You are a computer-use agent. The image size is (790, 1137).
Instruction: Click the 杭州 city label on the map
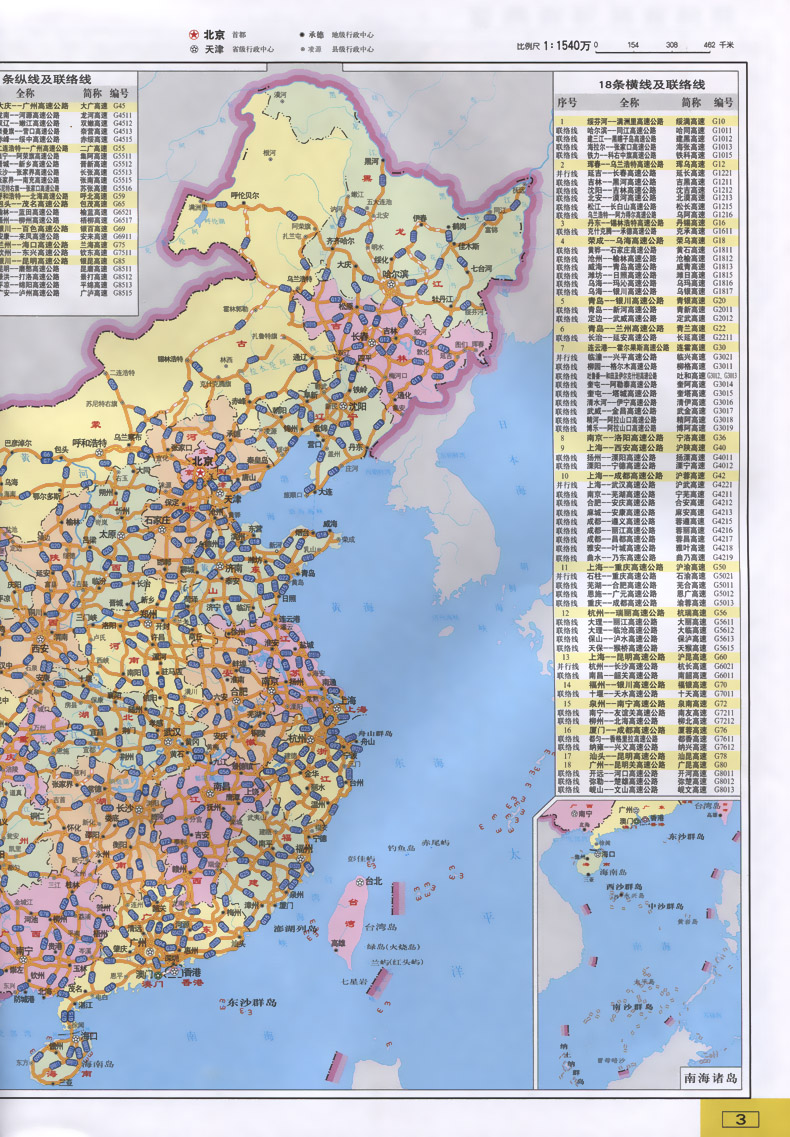pyautogui.click(x=297, y=738)
